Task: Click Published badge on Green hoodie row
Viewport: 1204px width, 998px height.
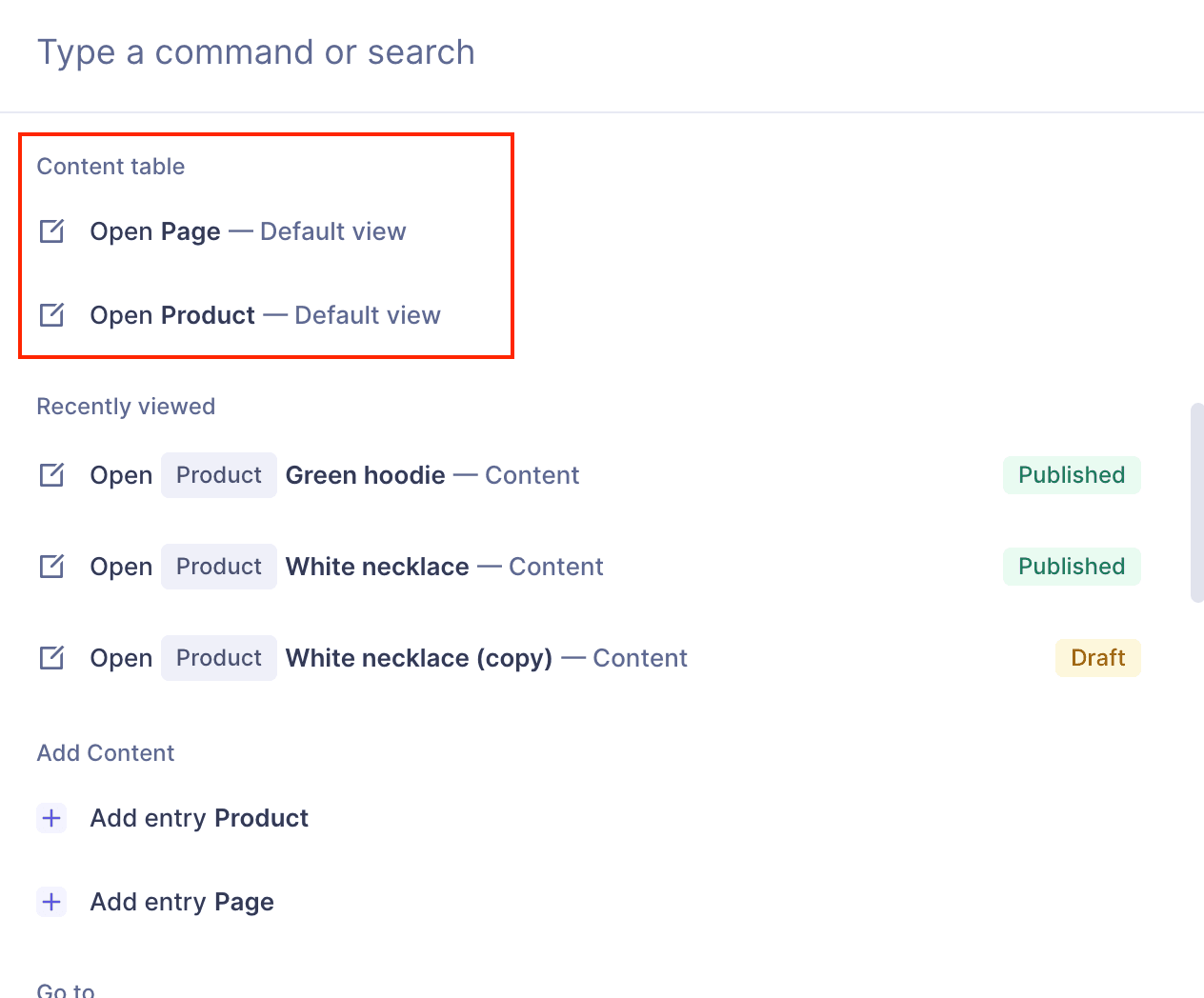Action: (1072, 475)
